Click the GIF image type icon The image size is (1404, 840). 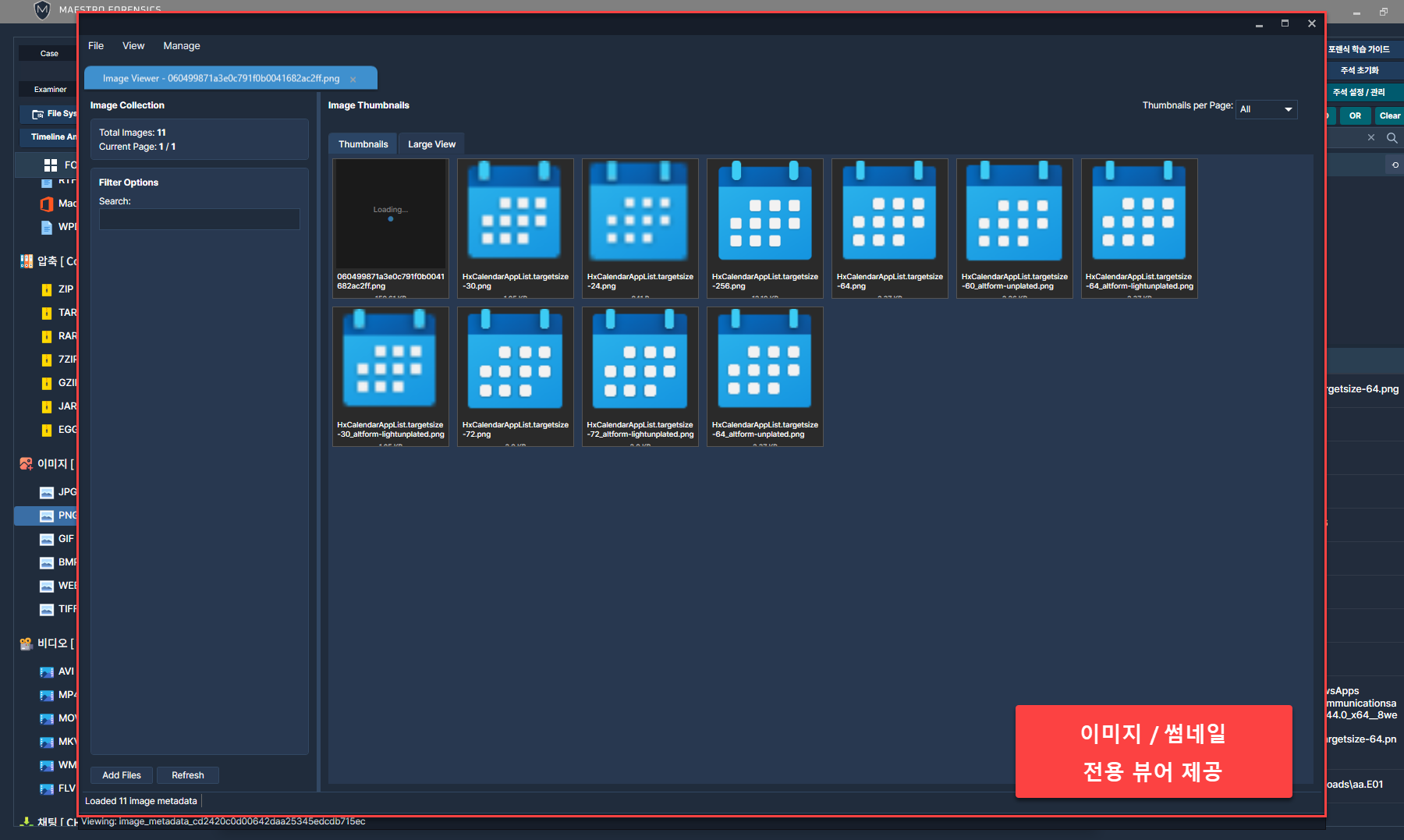[x=47, y=539]
